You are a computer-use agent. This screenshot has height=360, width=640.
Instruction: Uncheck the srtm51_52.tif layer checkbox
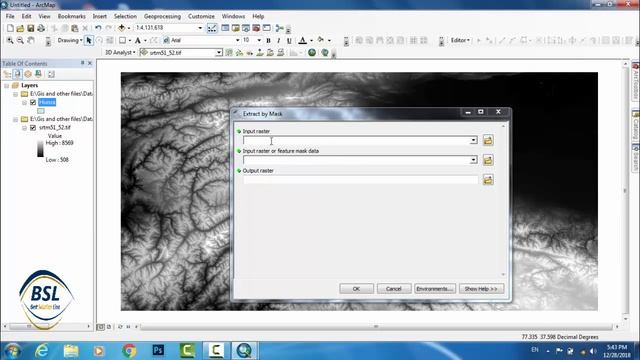[33, 128]
